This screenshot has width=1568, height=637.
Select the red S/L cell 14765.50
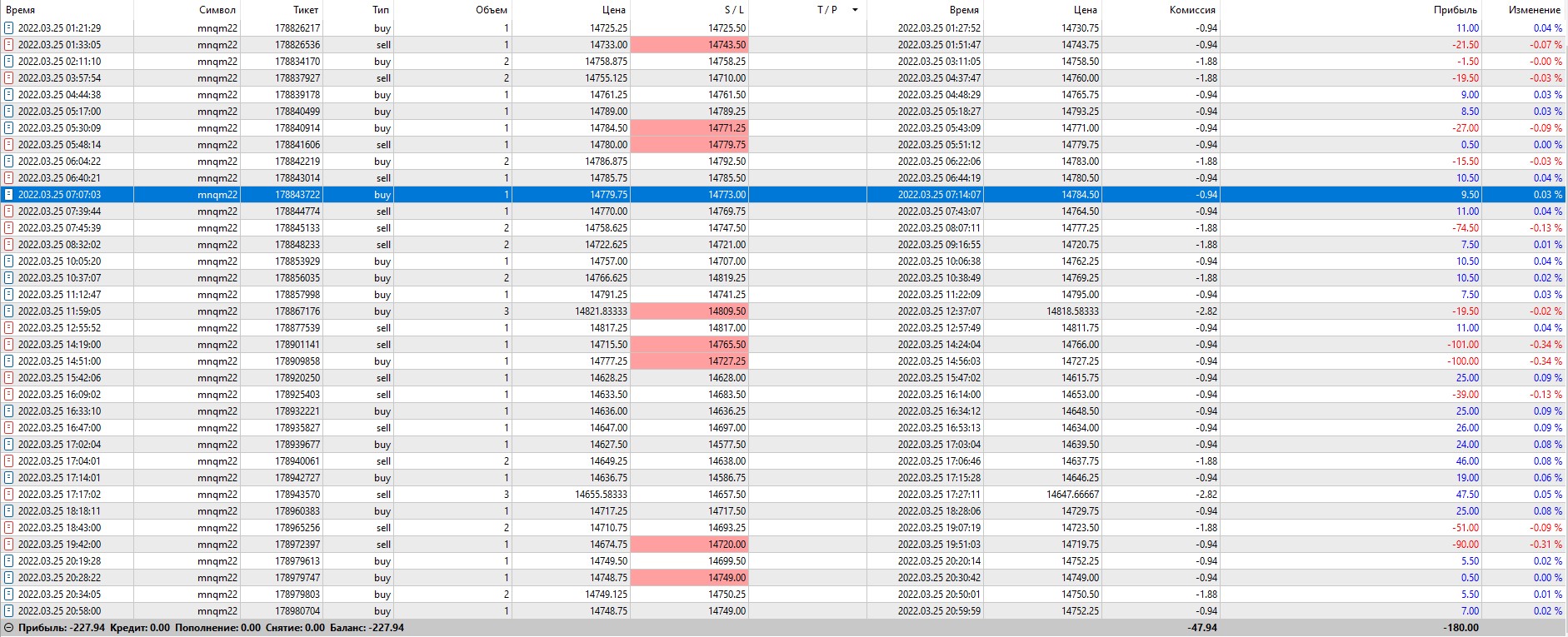tap(690, 345)
